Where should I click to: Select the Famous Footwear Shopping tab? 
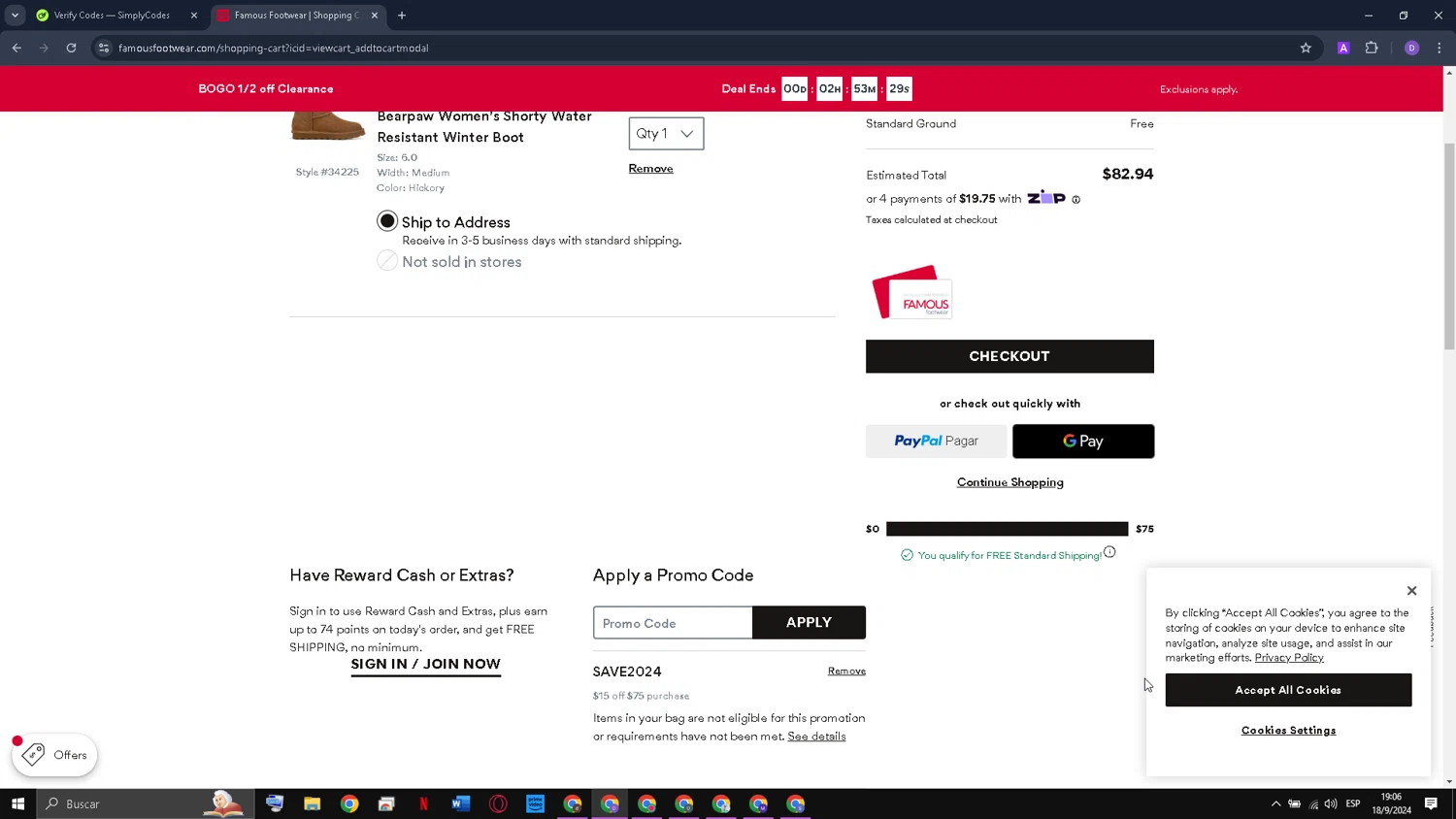[296, 16]
